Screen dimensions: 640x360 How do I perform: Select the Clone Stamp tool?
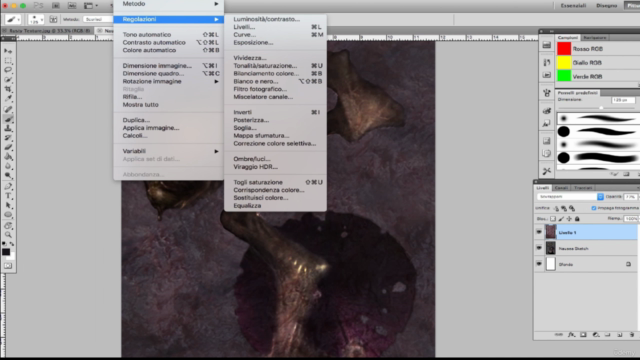point(8,128)
